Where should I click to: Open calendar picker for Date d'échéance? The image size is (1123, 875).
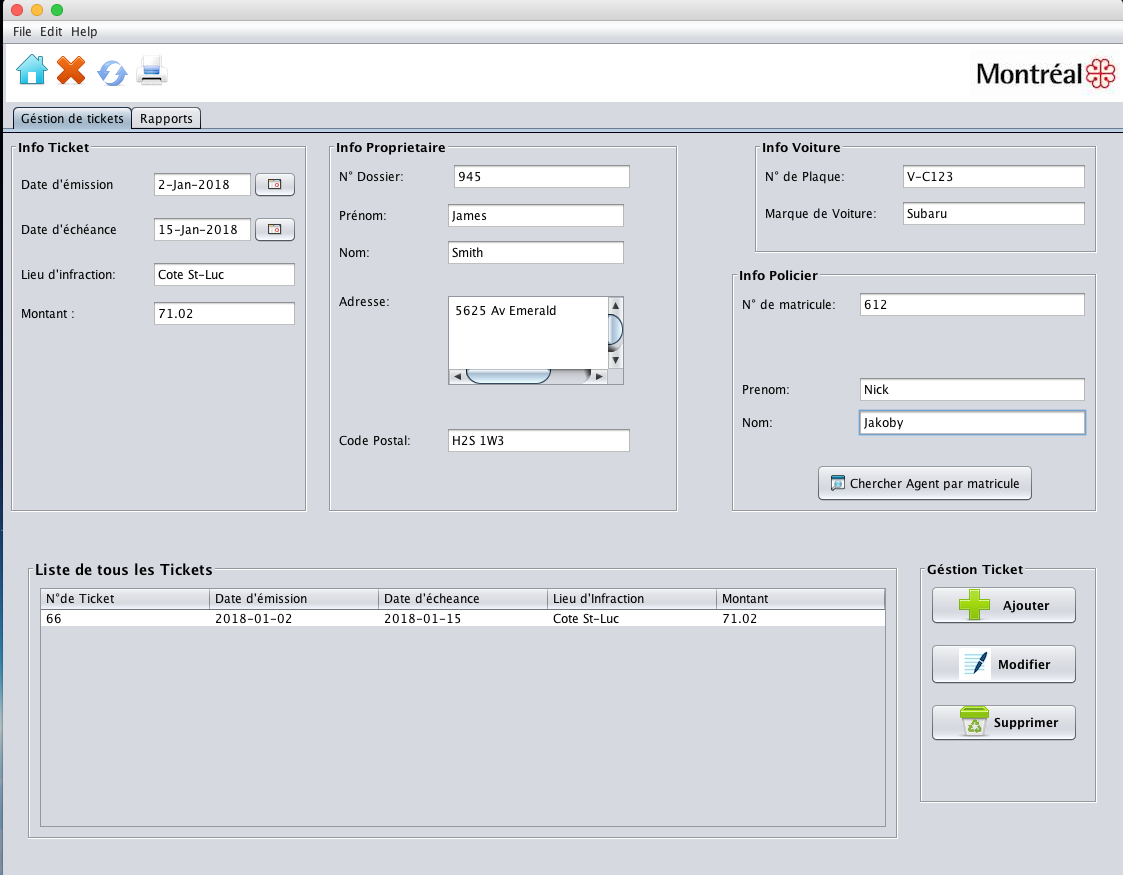click(275, 229)
